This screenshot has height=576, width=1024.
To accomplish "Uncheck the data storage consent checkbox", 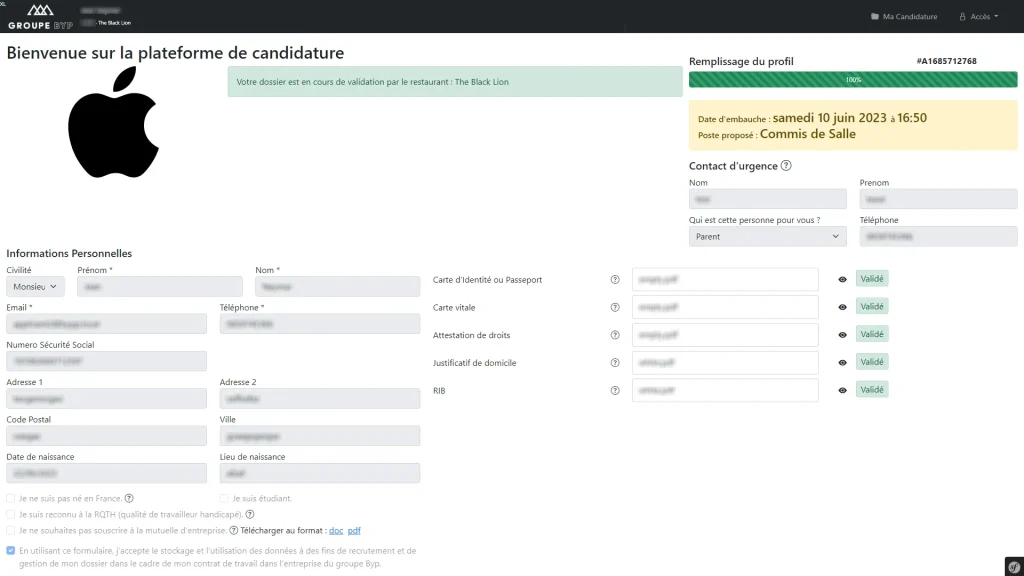I will click(x=10, y=551).
